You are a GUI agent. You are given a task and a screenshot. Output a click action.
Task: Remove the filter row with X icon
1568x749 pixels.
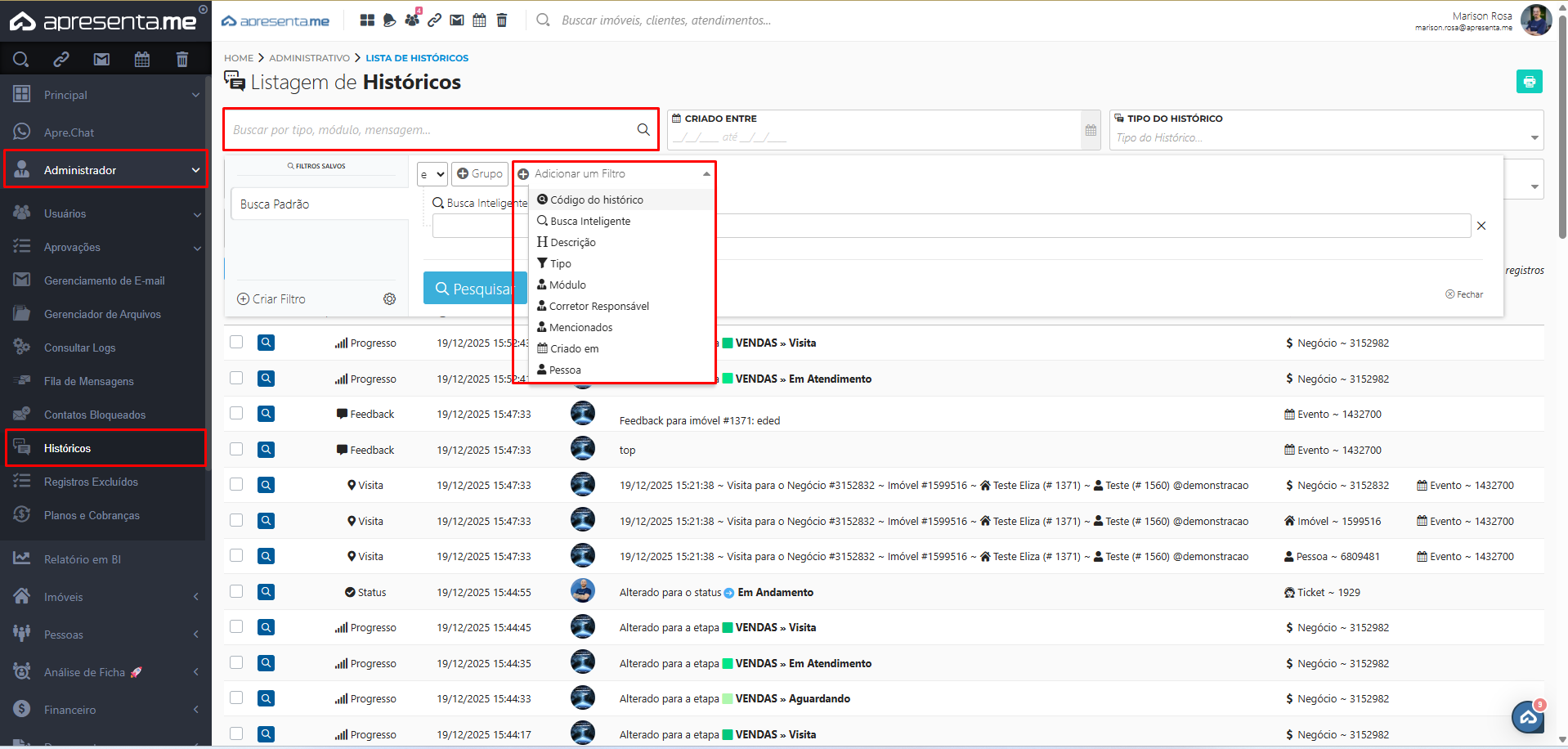[1481, 226]
